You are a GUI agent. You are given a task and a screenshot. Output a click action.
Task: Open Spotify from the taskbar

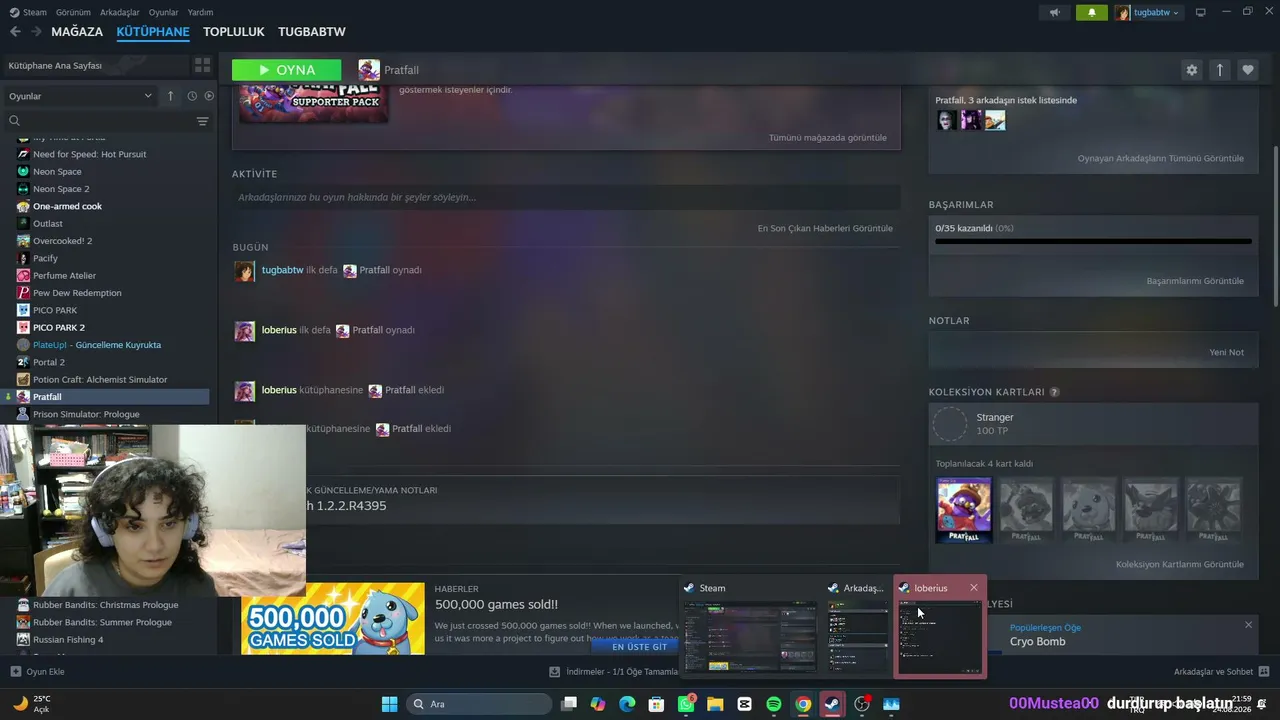point(773,704)
